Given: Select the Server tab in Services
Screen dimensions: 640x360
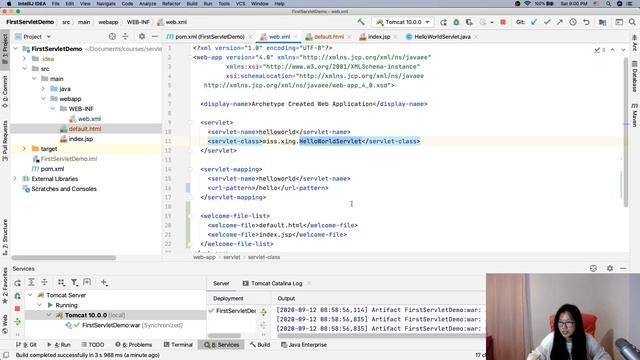Looking at the screenshot, I should 221,283.
